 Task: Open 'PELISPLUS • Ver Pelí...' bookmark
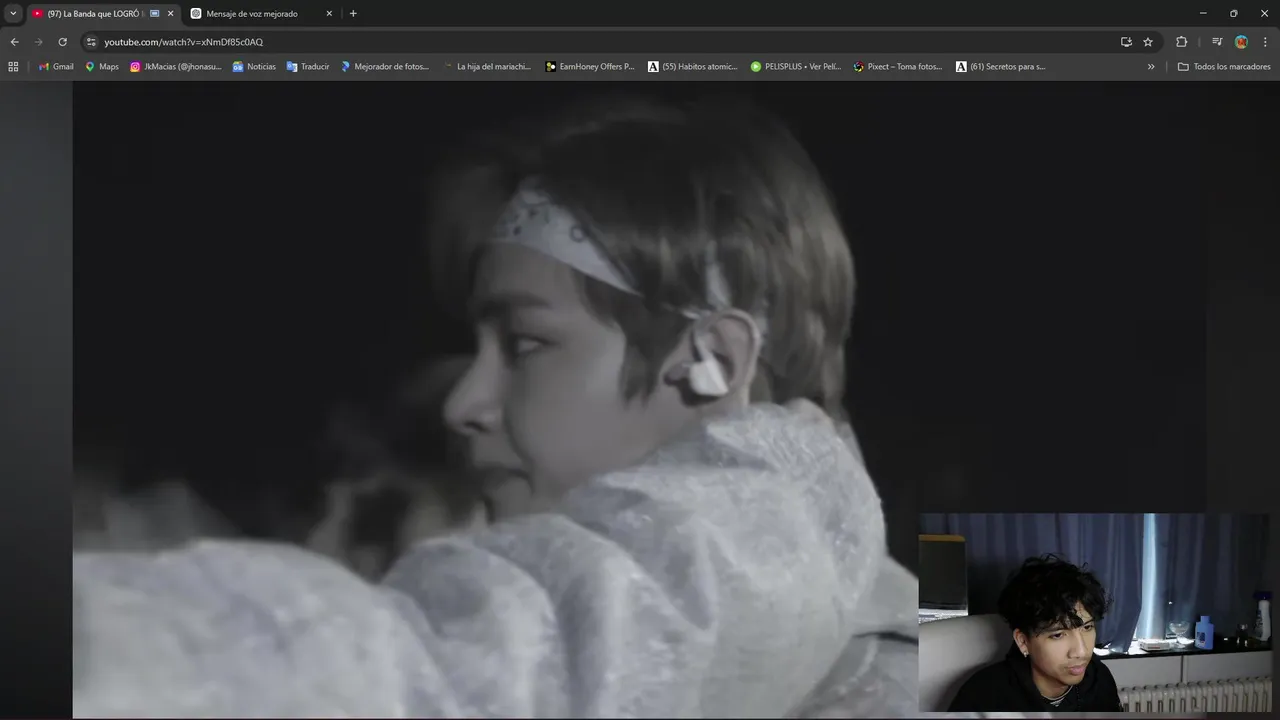(x=796, y=67)
